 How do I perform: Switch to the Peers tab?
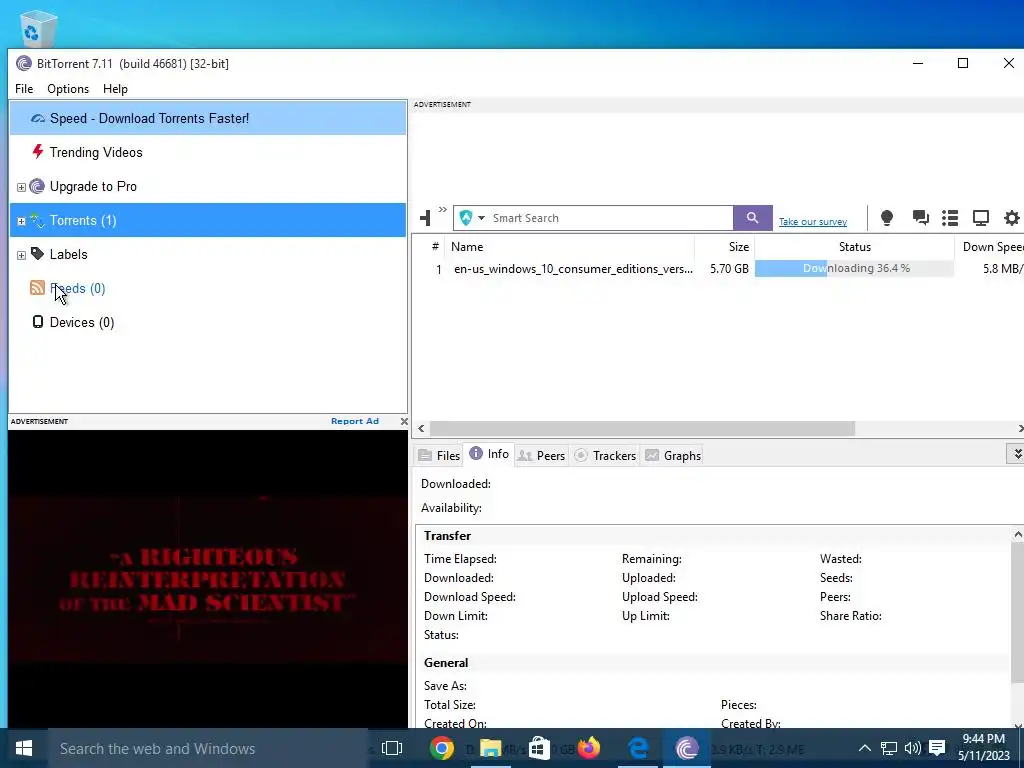tap(541, 456)
